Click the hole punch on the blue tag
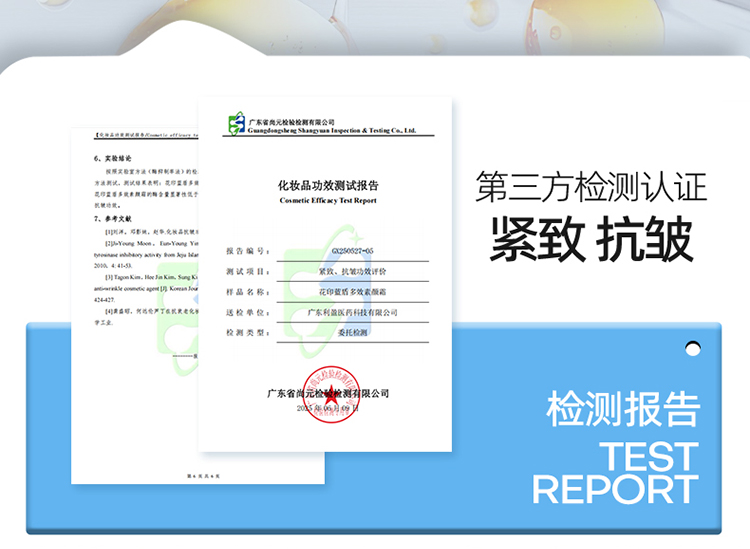This screenshot has width=750, height=549. (x=693, y=349)
